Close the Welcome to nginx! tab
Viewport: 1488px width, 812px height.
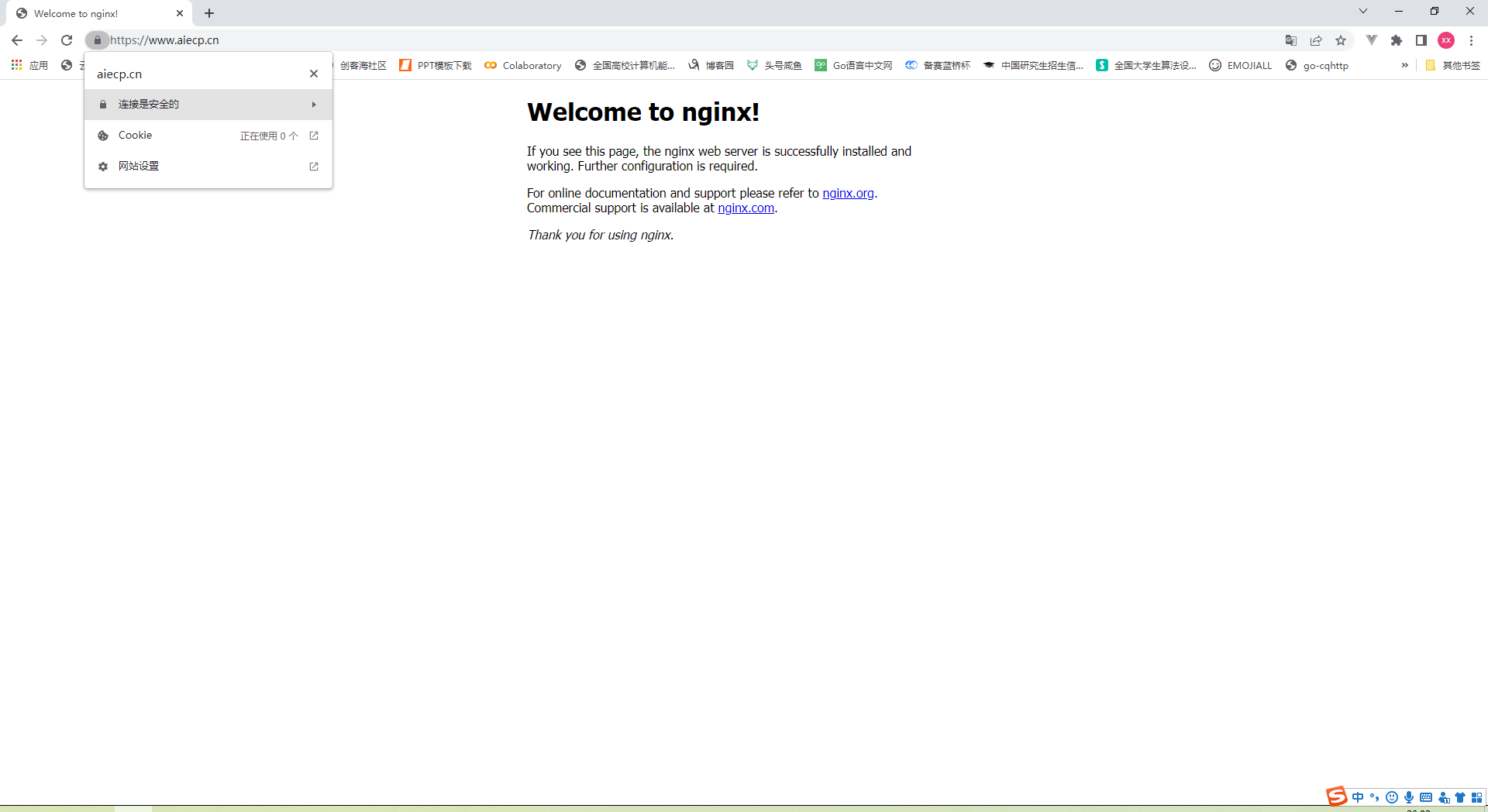(x=180, y=13)
